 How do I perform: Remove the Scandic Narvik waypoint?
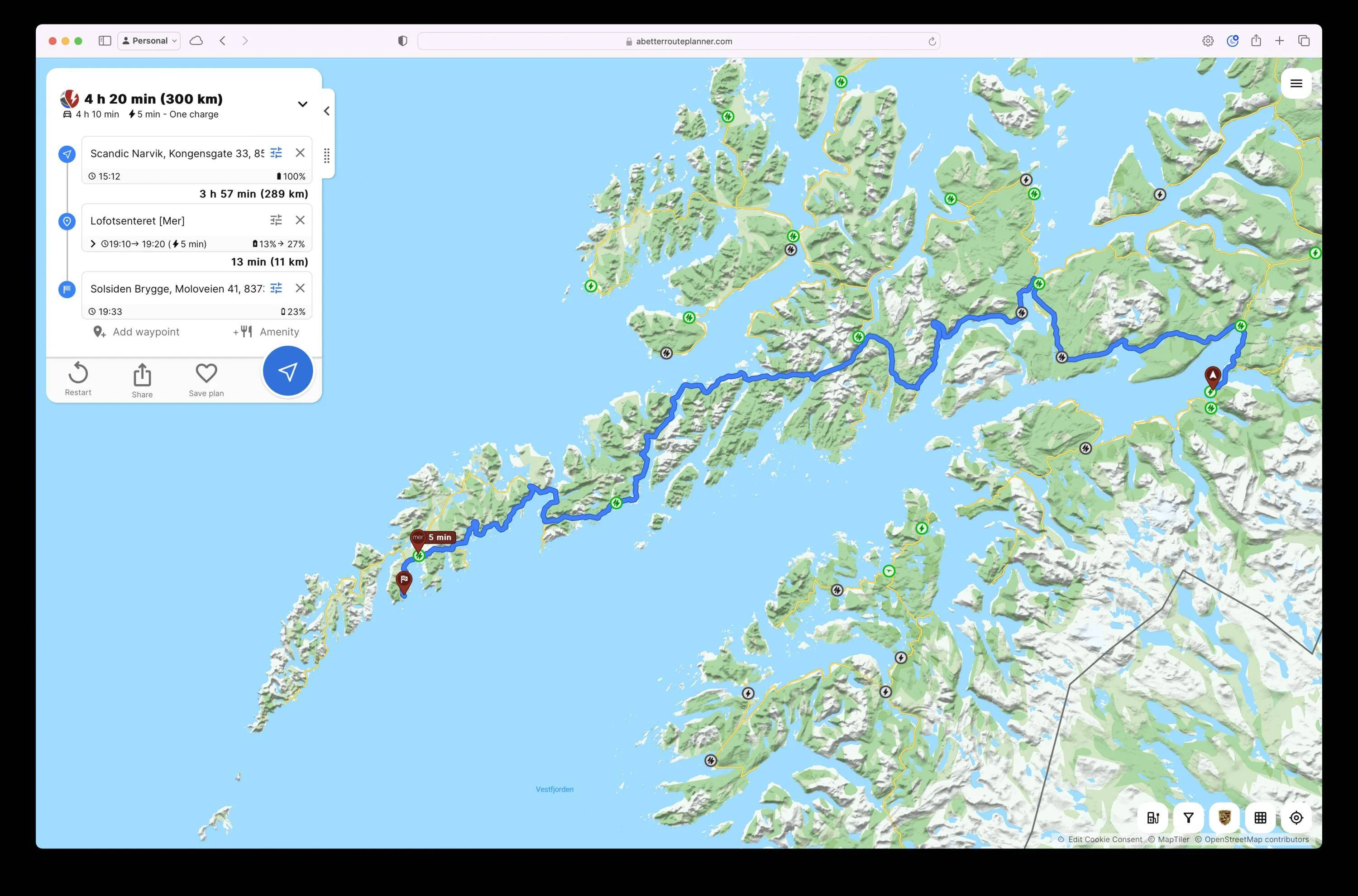[x=300, y=153]
